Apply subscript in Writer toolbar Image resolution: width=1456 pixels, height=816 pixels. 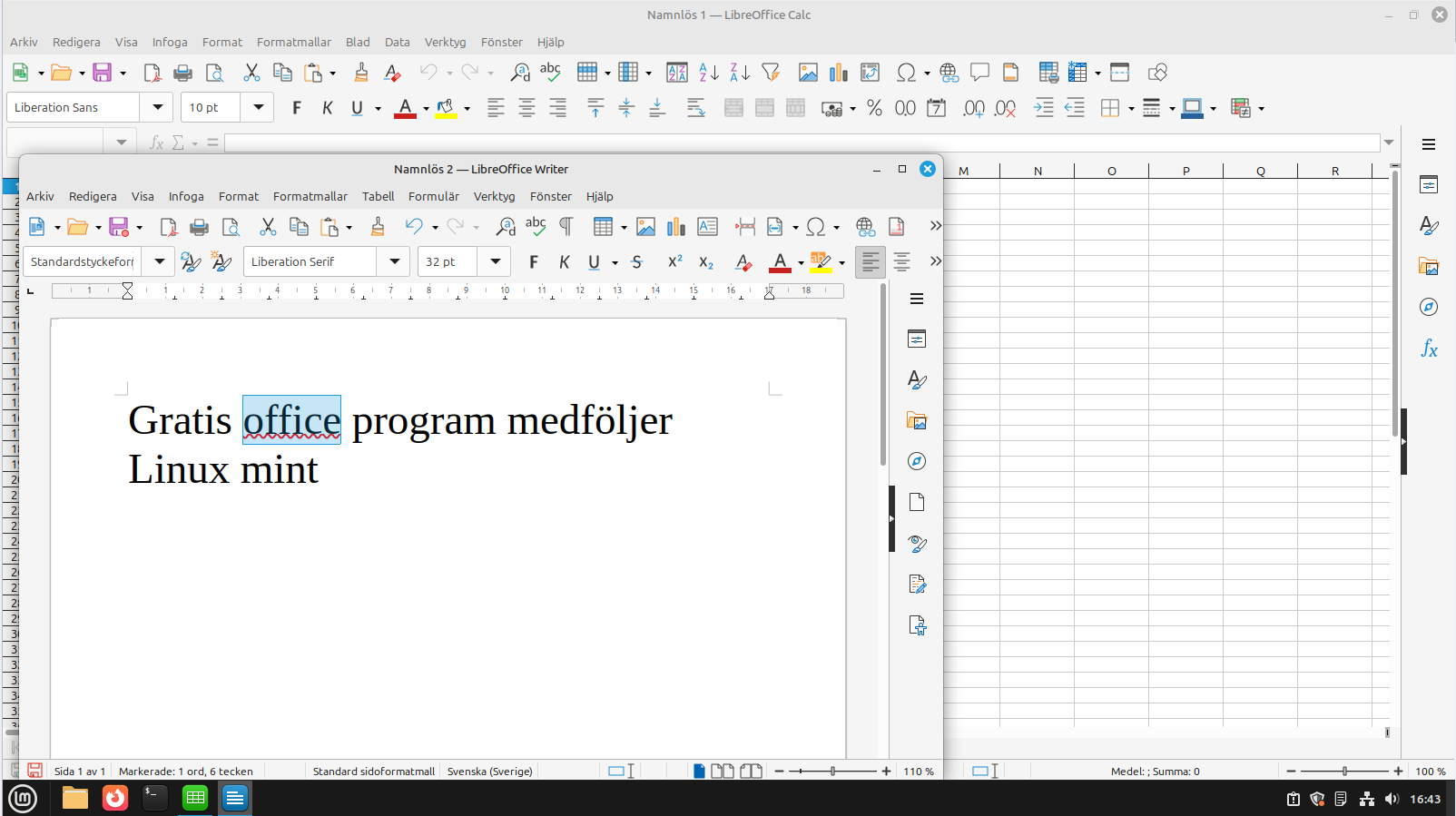coord(706,262)
